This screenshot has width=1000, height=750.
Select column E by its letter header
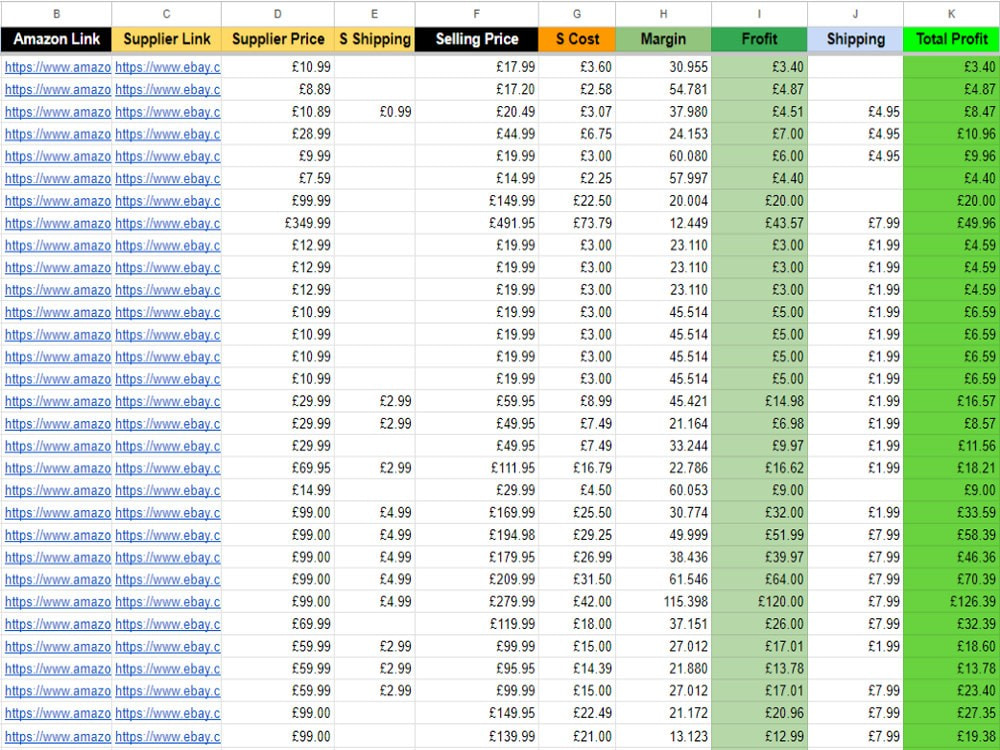tap(374, 14)
